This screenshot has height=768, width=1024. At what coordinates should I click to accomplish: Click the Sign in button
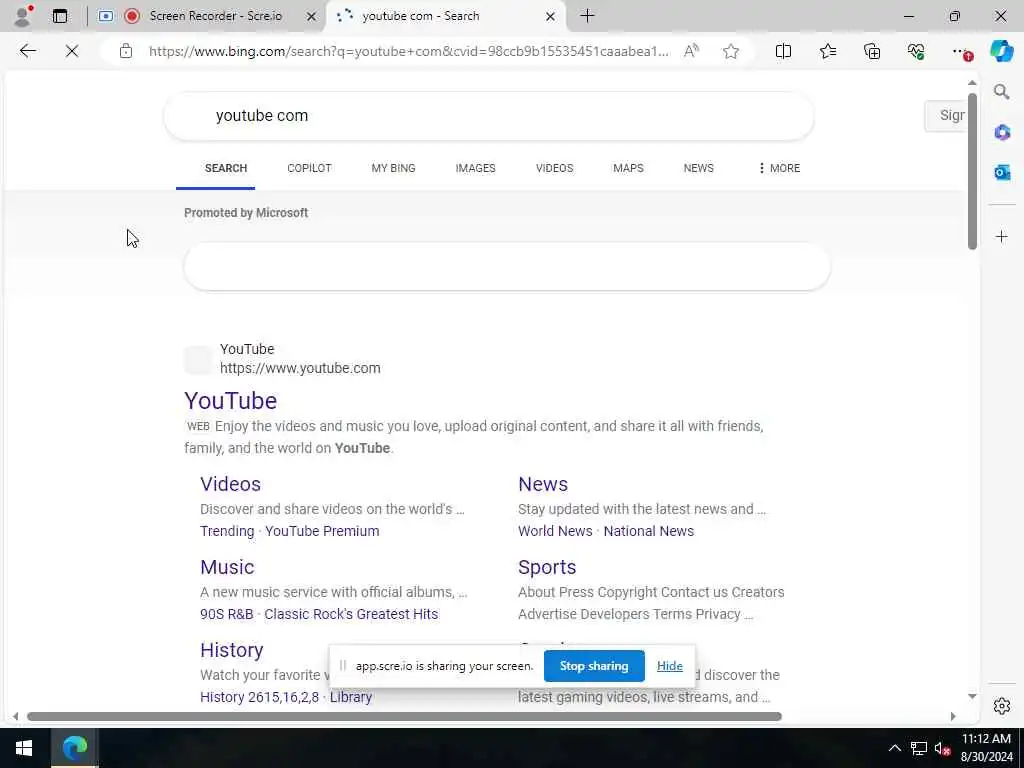coord(946,116)
